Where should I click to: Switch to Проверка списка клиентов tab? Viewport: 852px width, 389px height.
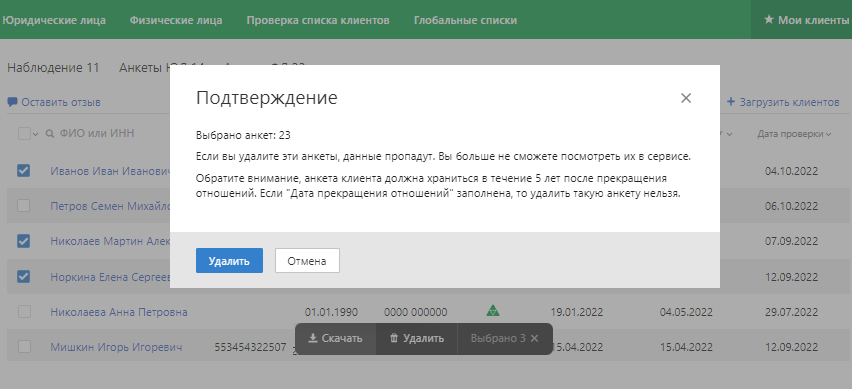(x=318, y=20)
